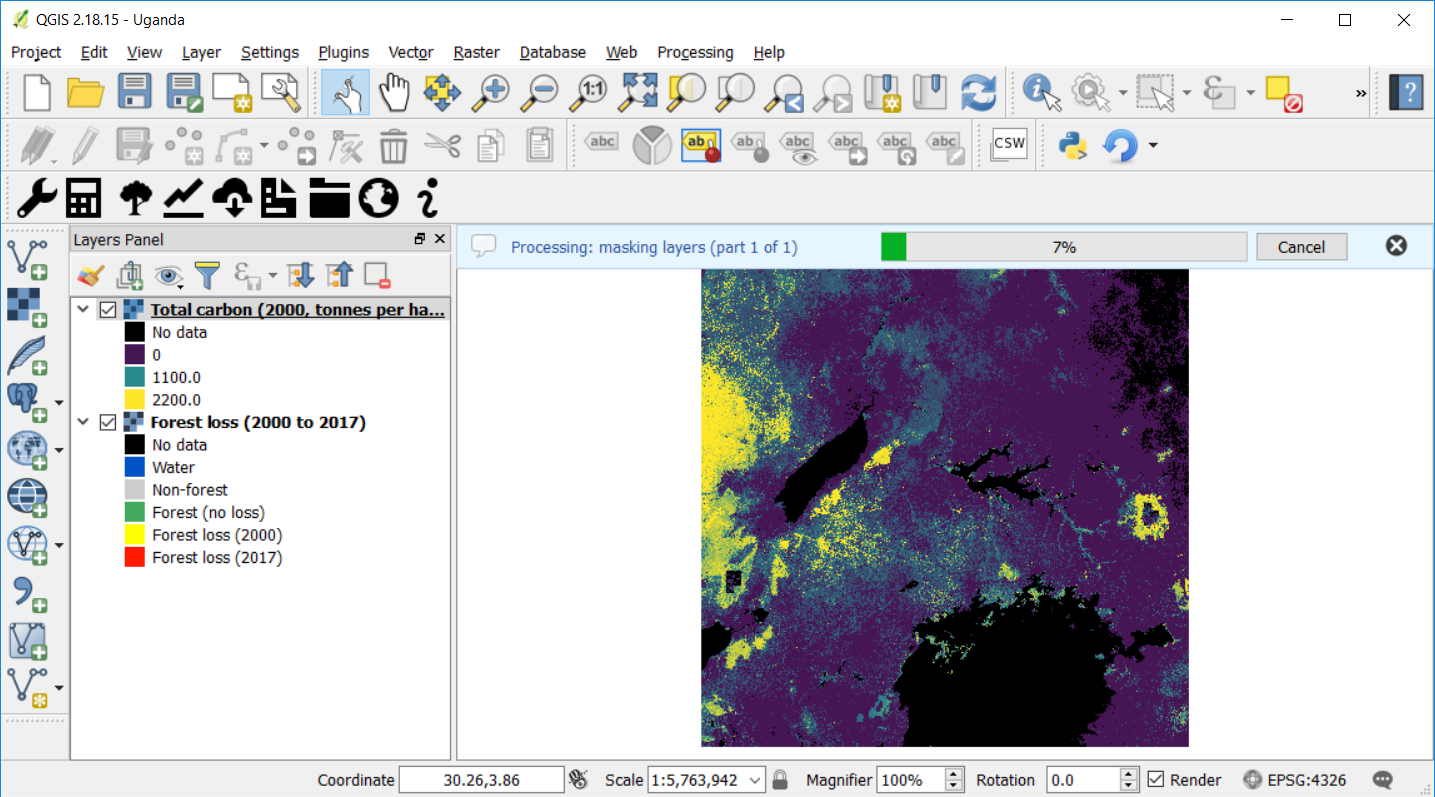Viewport: 1435px width, 797px height.
Task: Open the Scale dropdown in status bar
Action: [x=755, y=780]
